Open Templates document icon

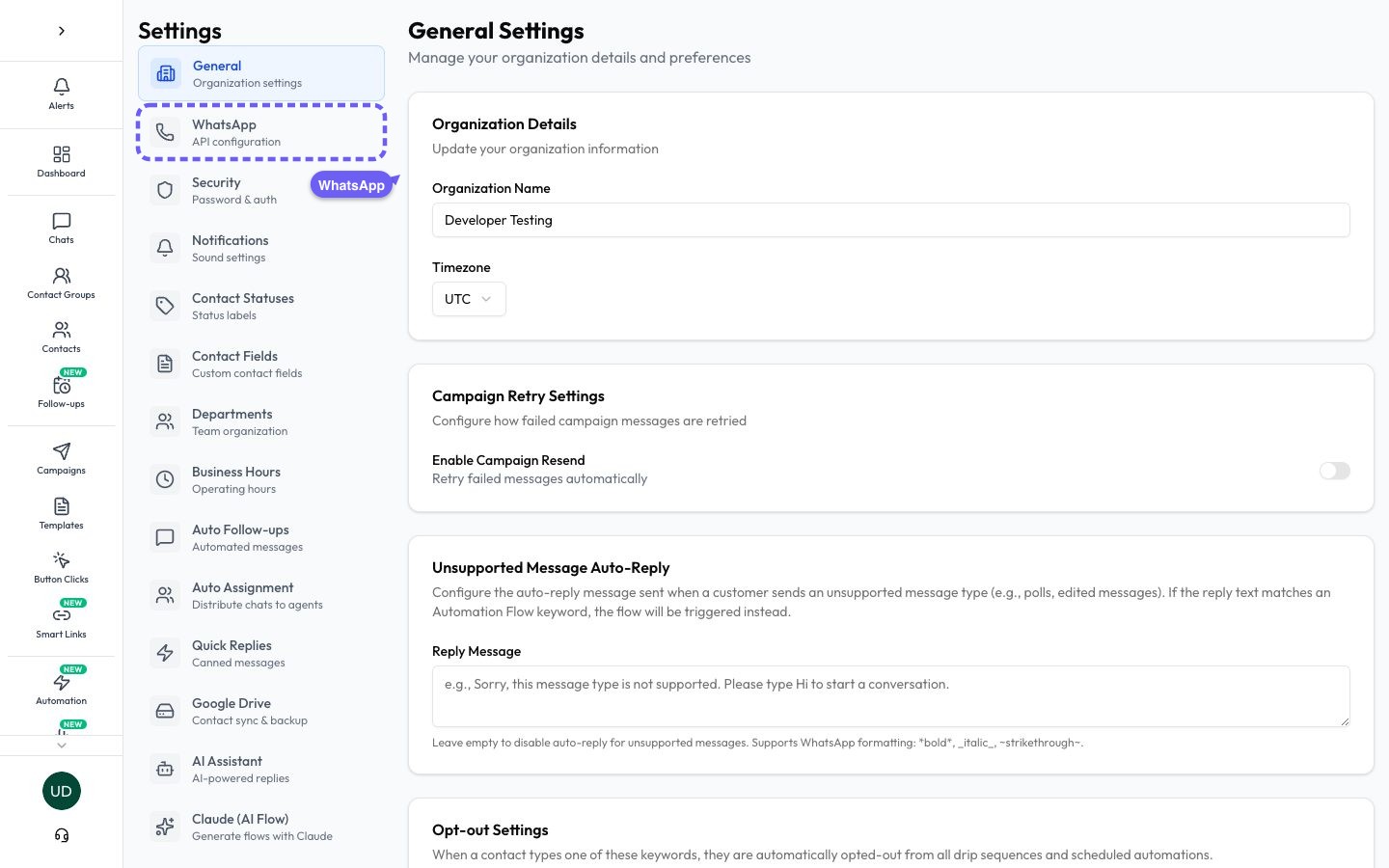tap(61, 506)
